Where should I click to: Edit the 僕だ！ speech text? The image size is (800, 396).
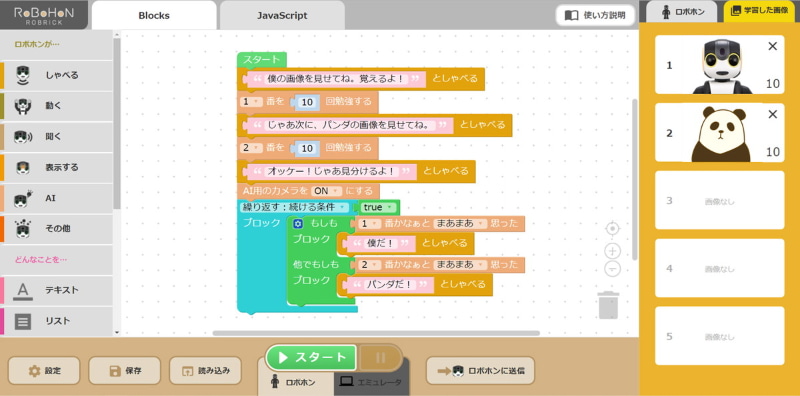tap(381, 243)
